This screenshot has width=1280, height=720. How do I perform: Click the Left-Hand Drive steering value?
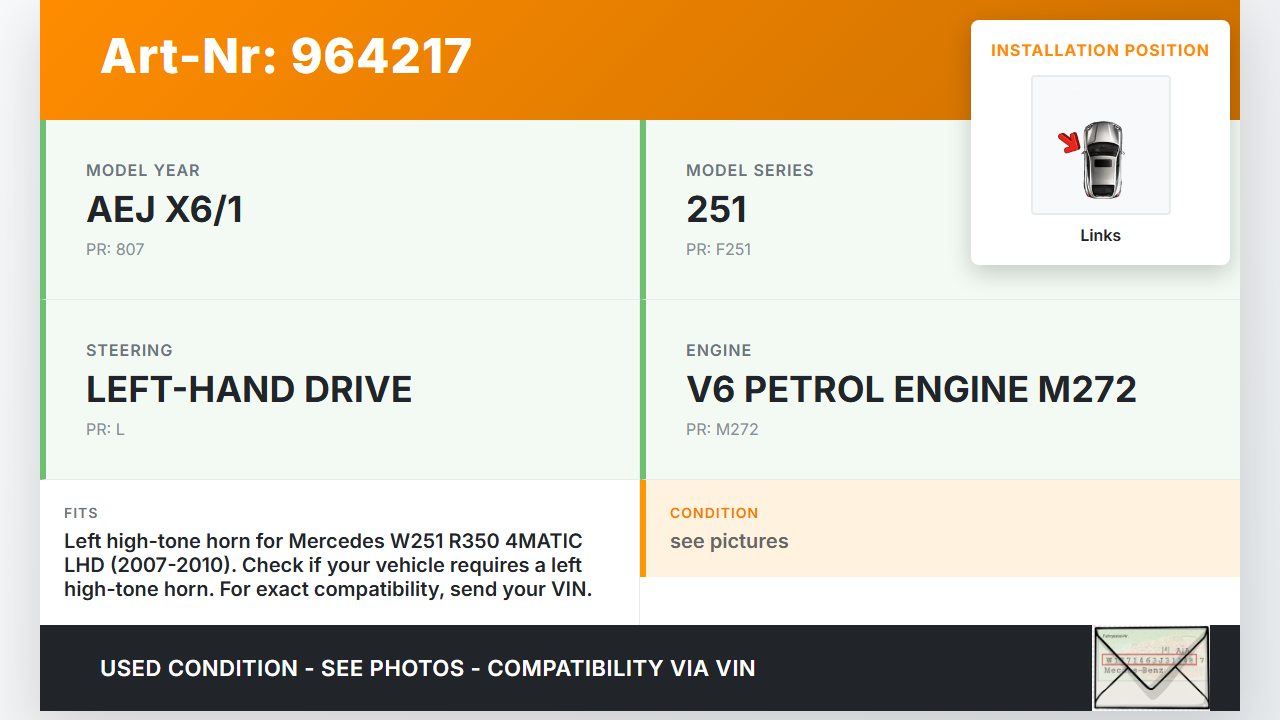[x=249, y=389]
